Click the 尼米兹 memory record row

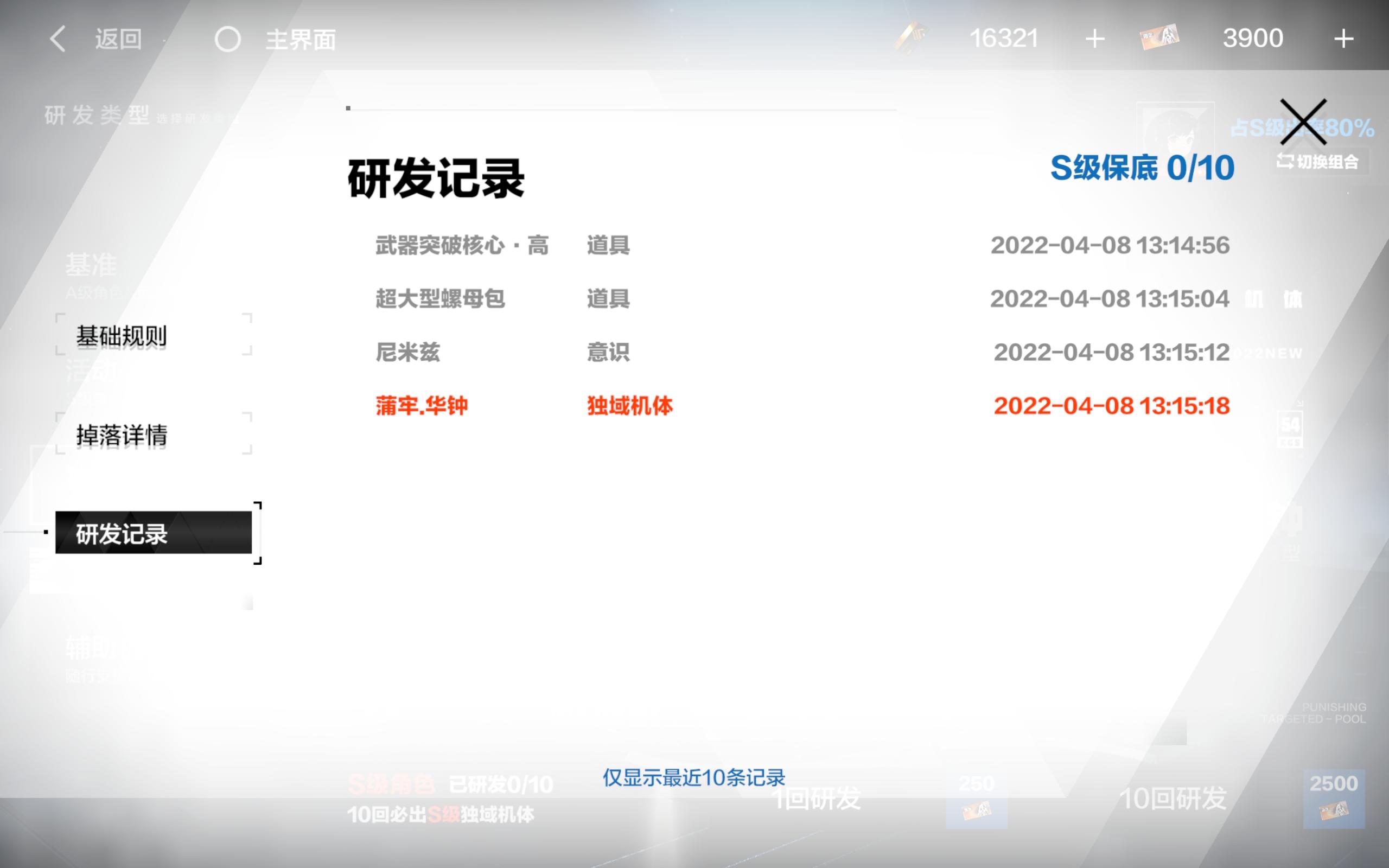pyautogui.click(x=407, y=353)
